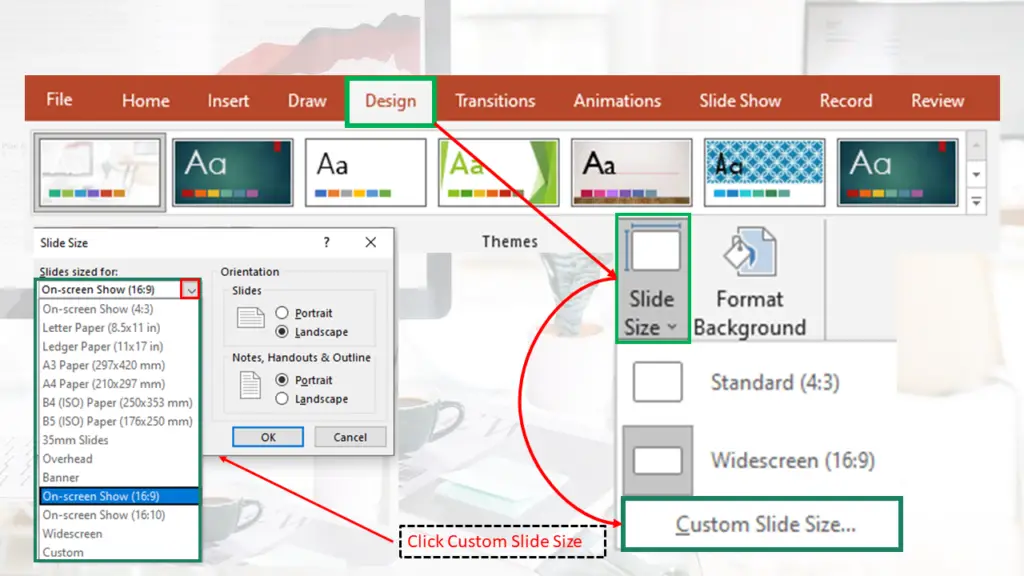The height and width of the screenshot is (576, 1024).
Task: Click OK to confirm slide size
Action: 267,436
